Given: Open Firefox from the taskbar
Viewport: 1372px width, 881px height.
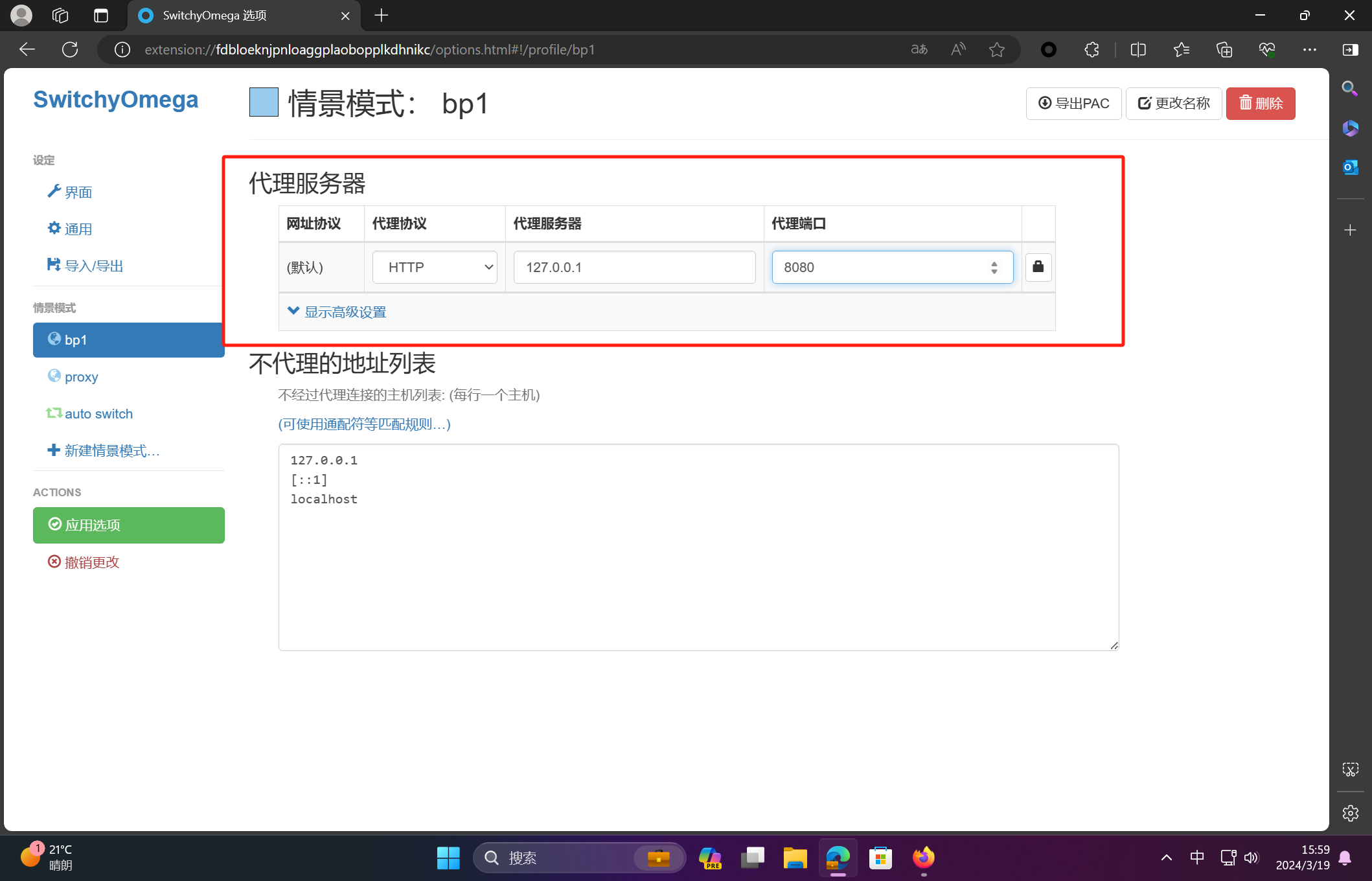Looking at the screenshot, I should [924, 858].
